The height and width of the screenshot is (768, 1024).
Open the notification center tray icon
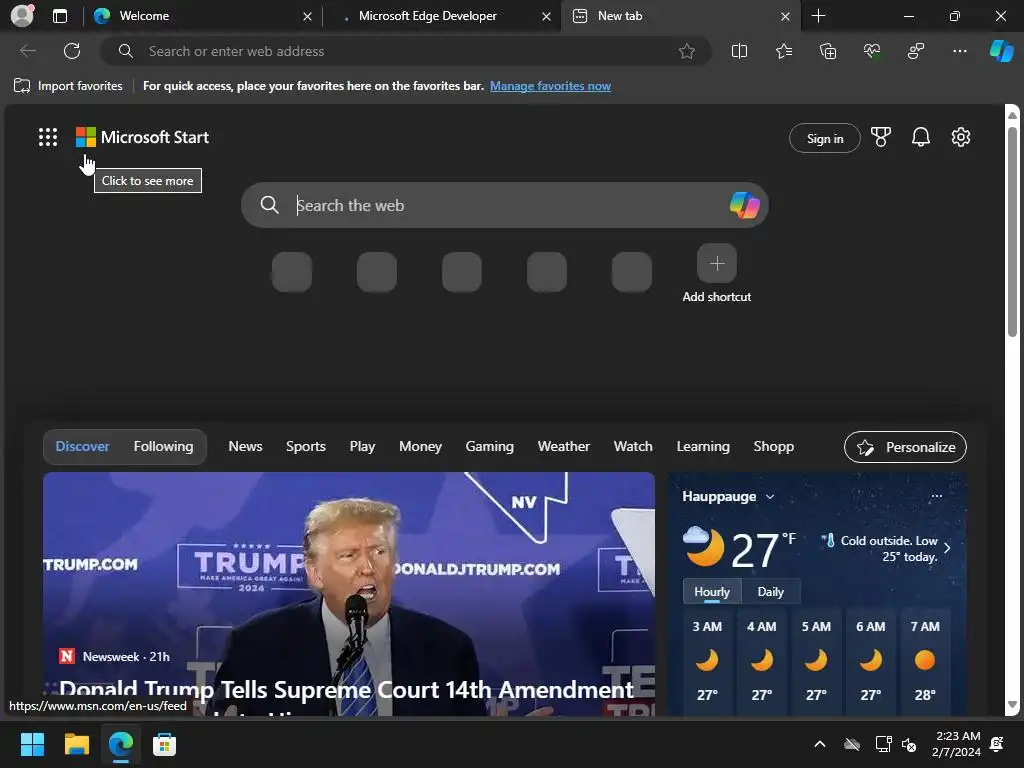[x=997, y=744]
